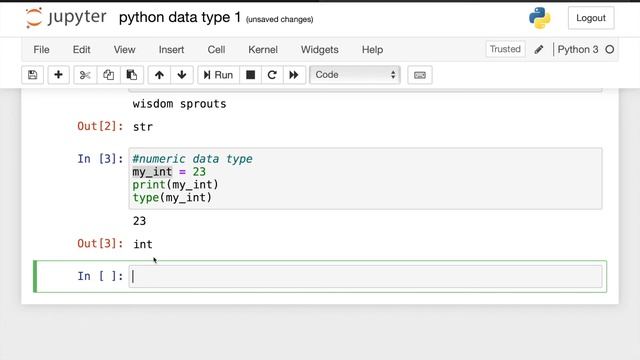This screenshot has width=640, height=360.
Task: Rename notebook title python data type 1
Action: (180, 18)
